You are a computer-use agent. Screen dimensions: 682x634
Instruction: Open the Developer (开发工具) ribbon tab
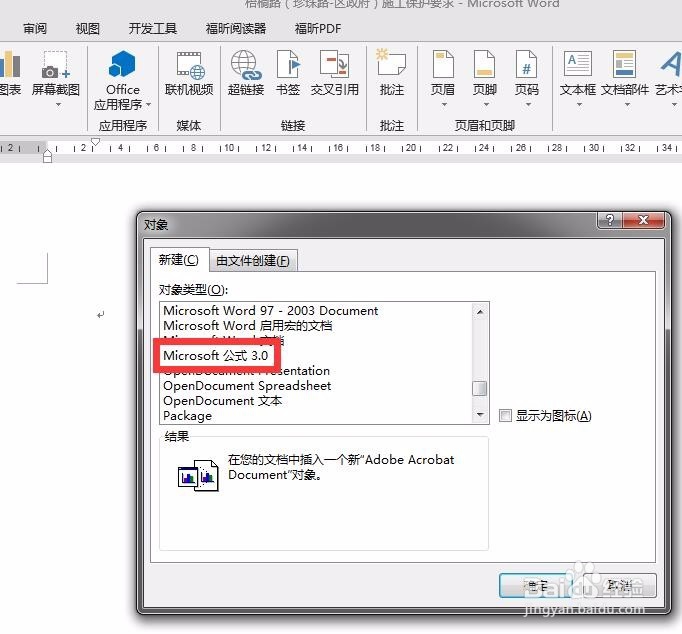pos(153,29)
